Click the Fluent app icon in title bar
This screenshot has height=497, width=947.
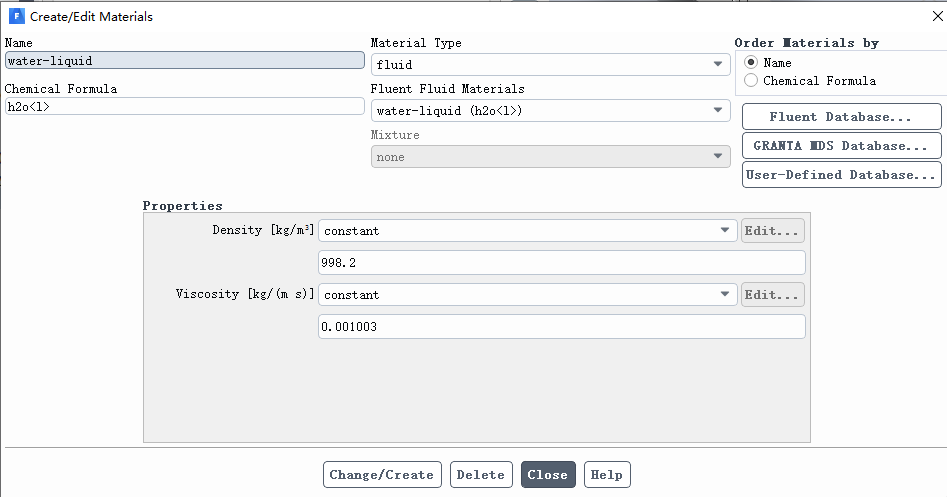(16, 17)
